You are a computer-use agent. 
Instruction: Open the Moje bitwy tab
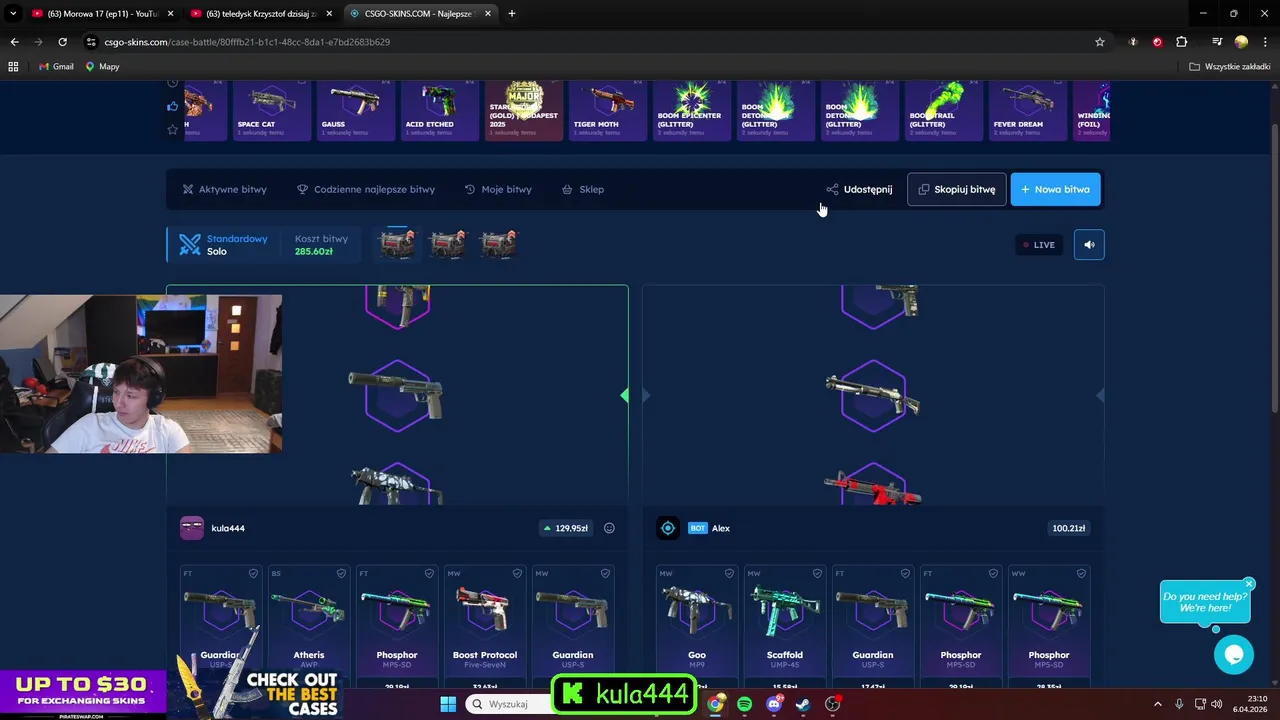(498, 189)
